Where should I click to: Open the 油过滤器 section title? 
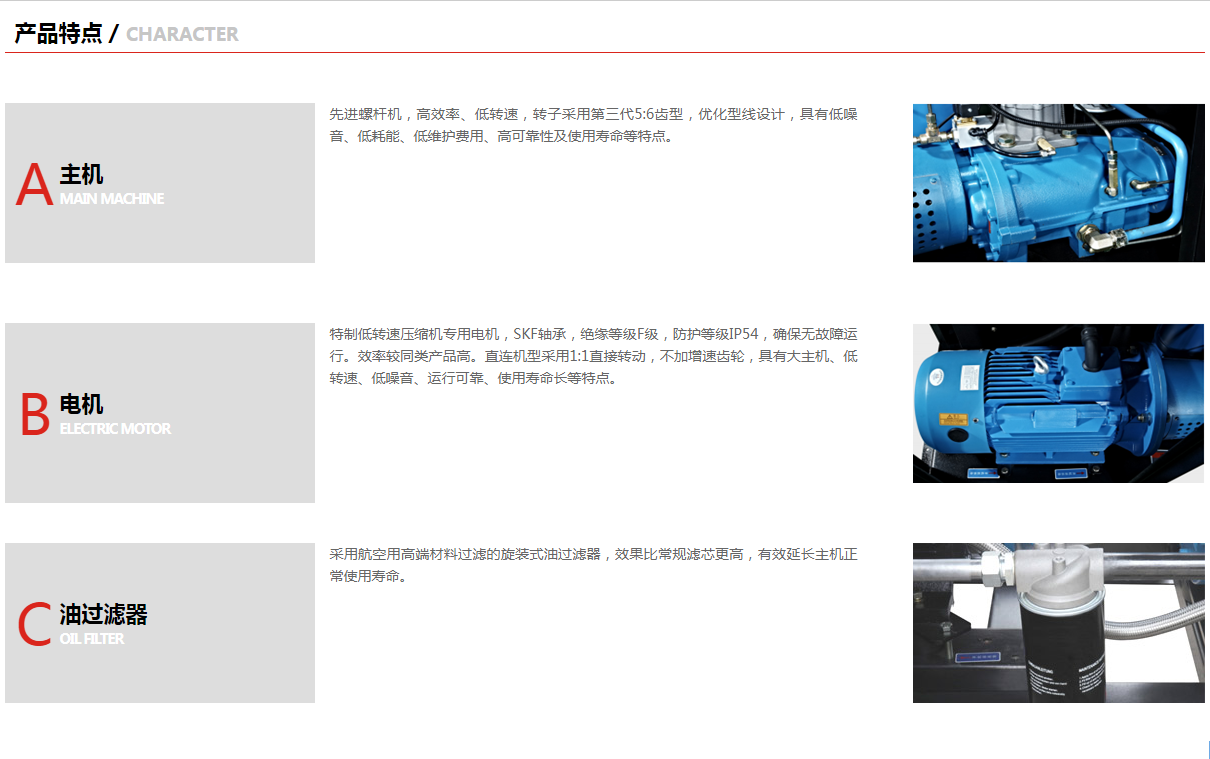click(x=103, y=614)
